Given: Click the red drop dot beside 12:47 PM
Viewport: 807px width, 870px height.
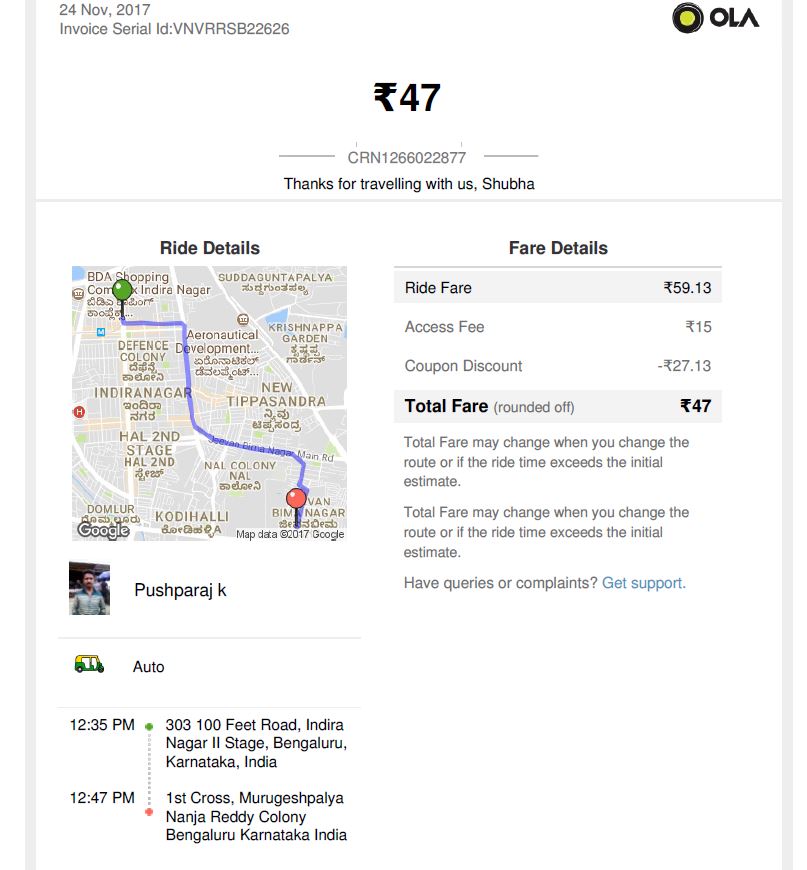Looking at the screenshot, I should pos(149,811).
